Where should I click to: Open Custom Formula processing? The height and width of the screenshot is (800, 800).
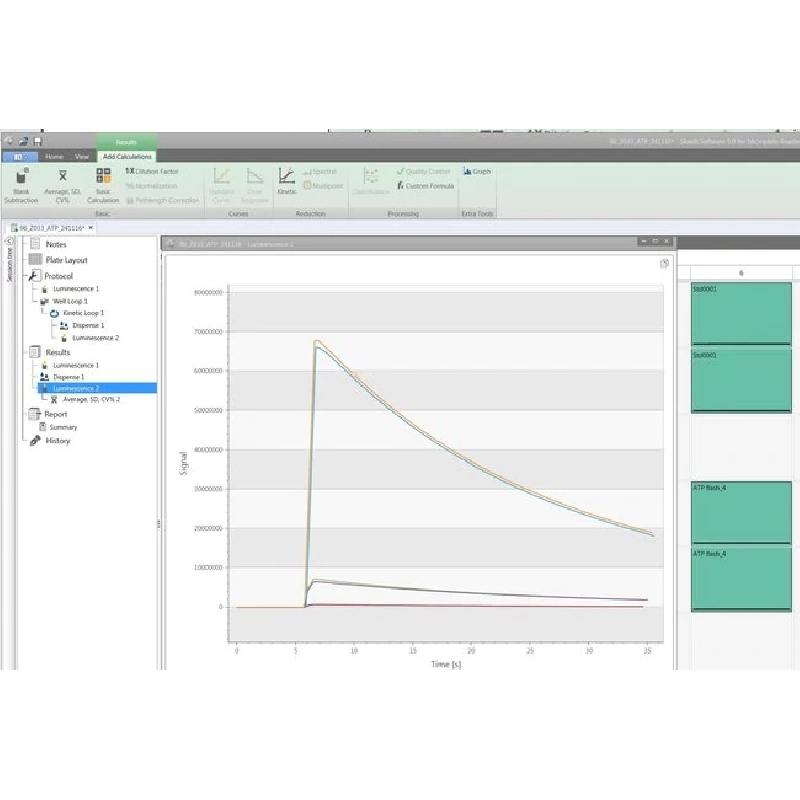(x=426, y=186)
